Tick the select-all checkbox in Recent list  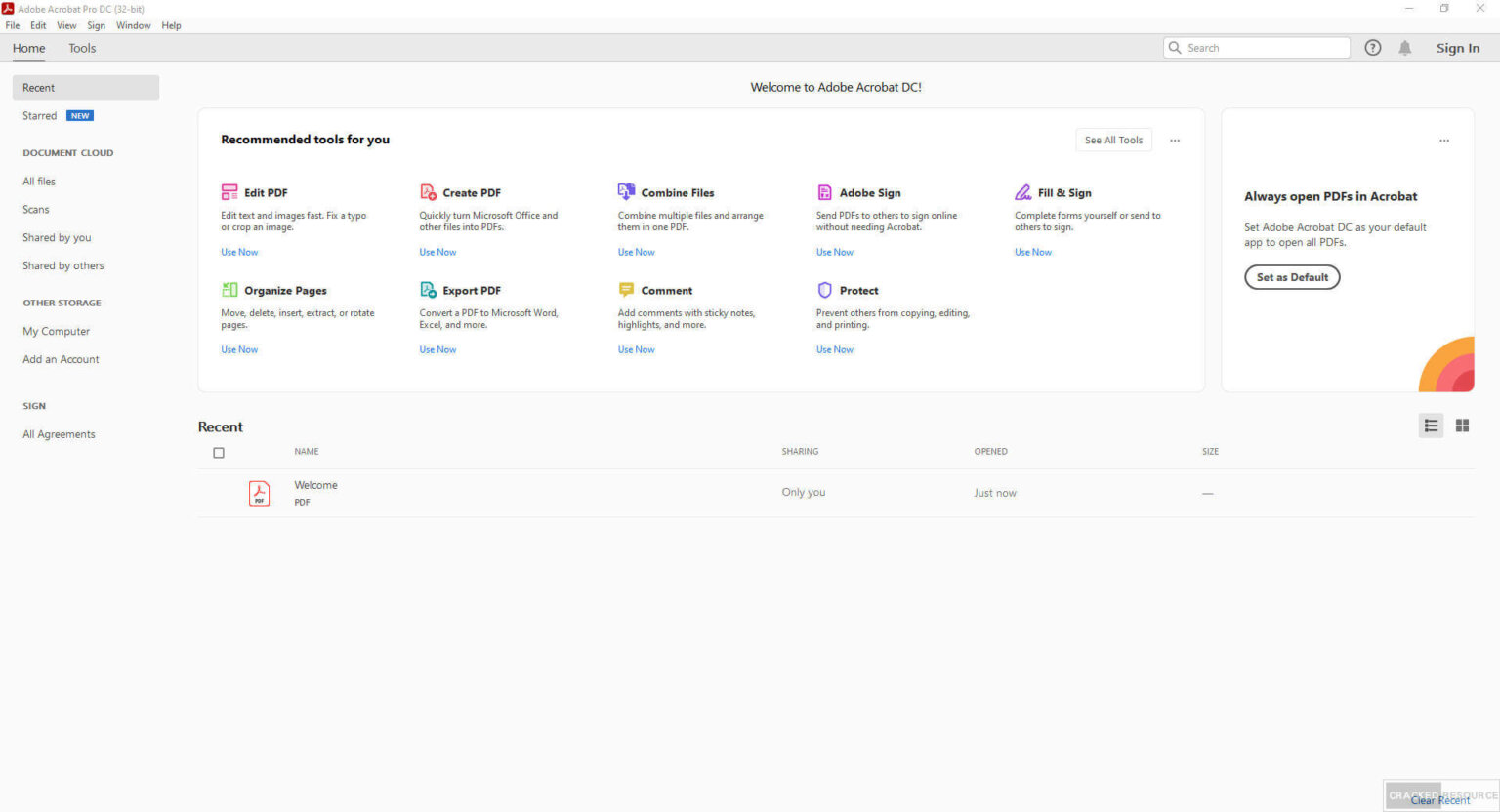pos(219,453)
